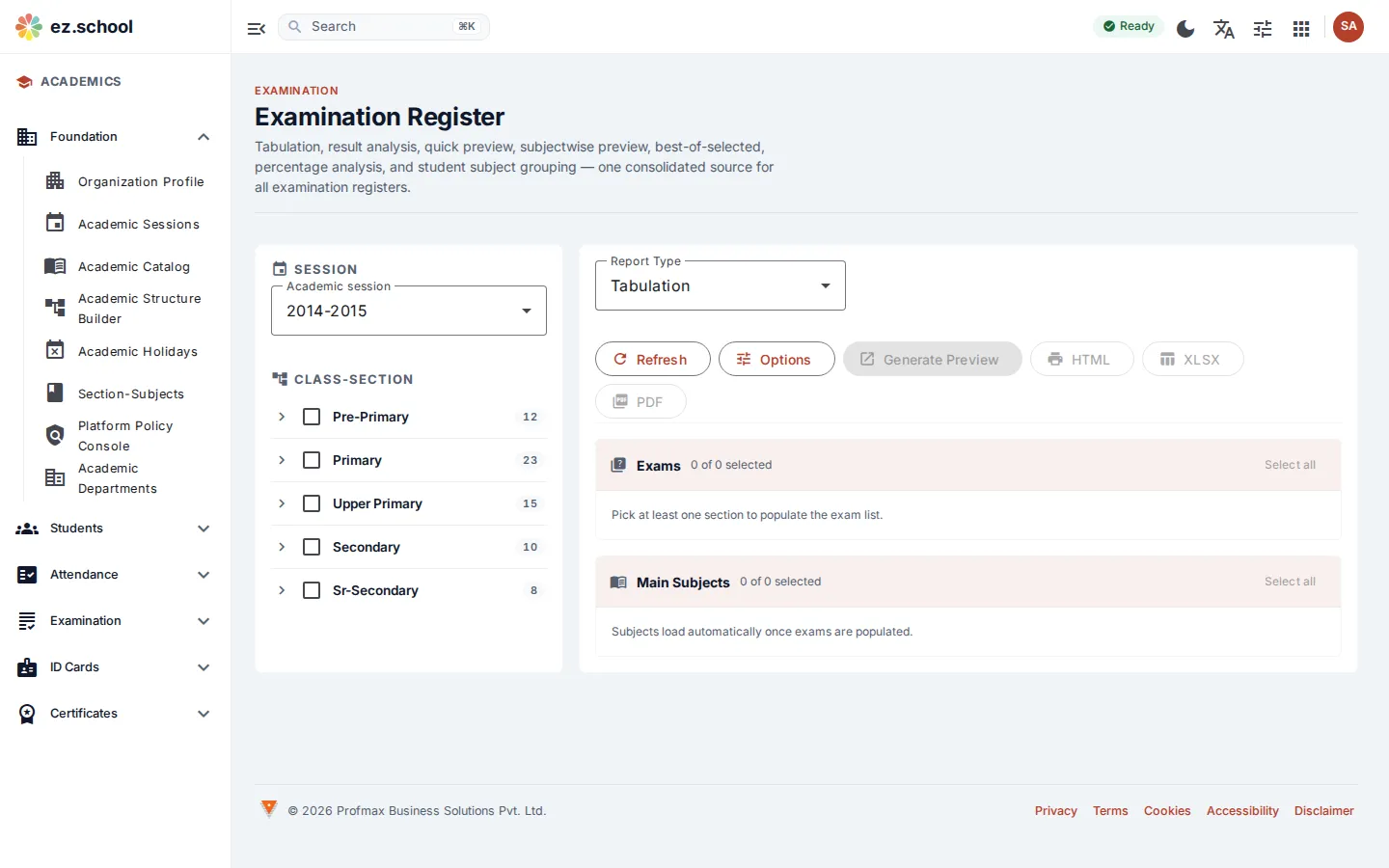This screenshot has width=1389, height=868.
Task: Click the Certificates ribbon icon
Action: click(x=27, y=714)
